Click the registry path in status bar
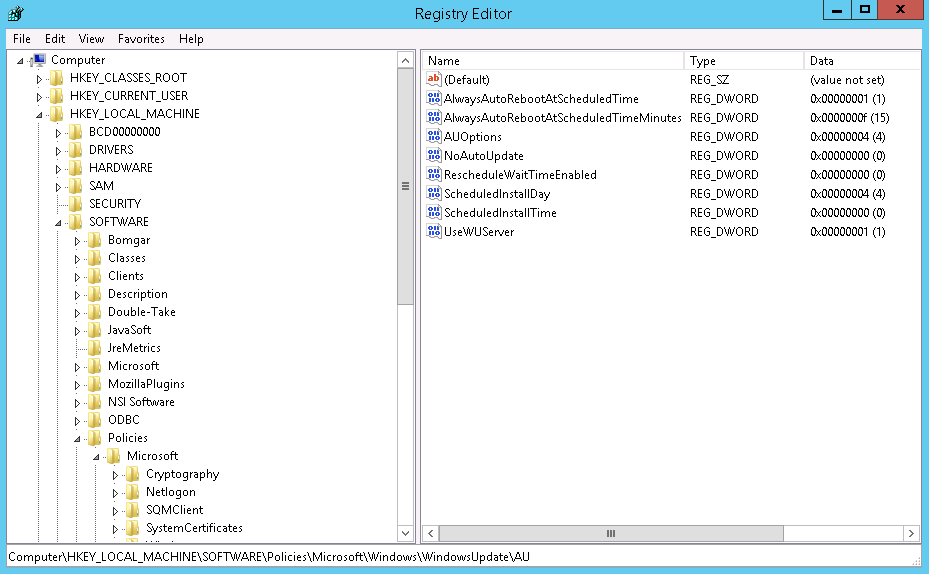The height and width of the screenshot is (574, 929). tap(269, 557)
